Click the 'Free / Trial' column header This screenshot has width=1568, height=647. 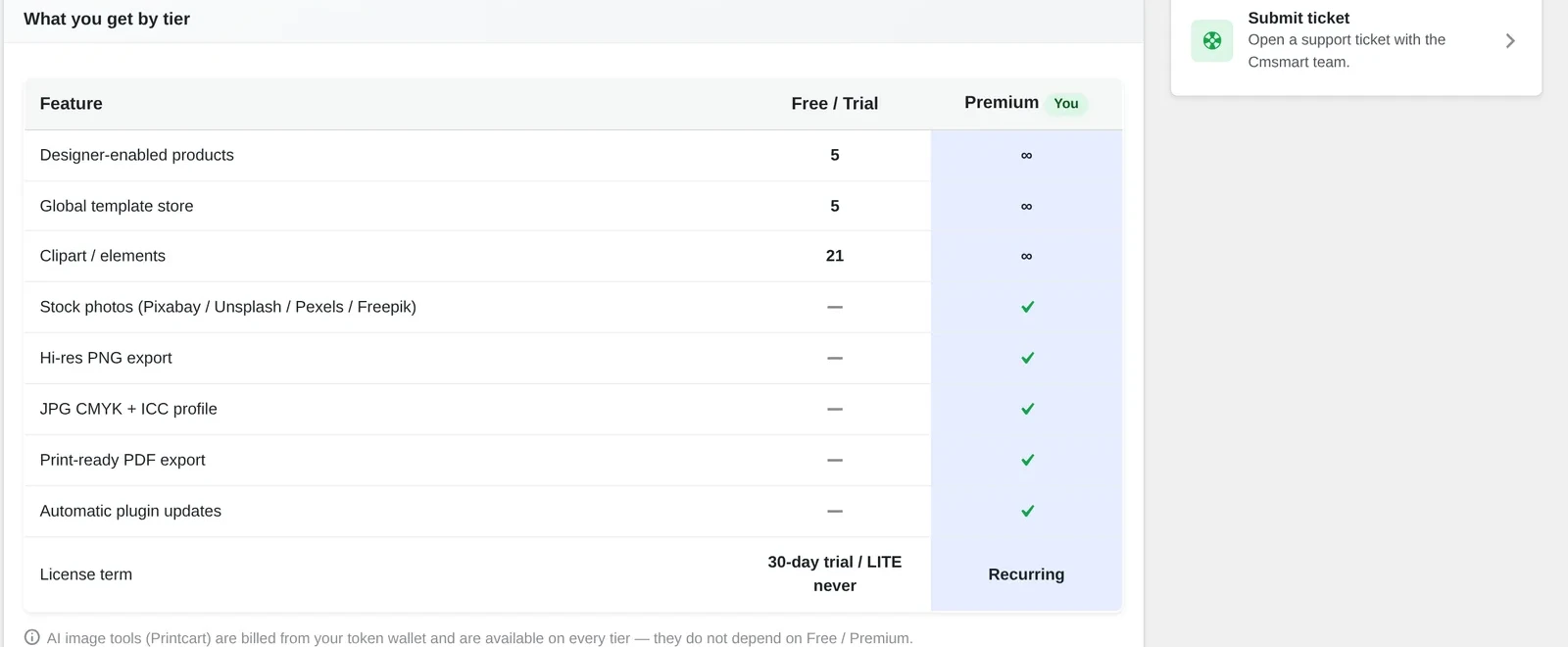click(x=835, y=103)
